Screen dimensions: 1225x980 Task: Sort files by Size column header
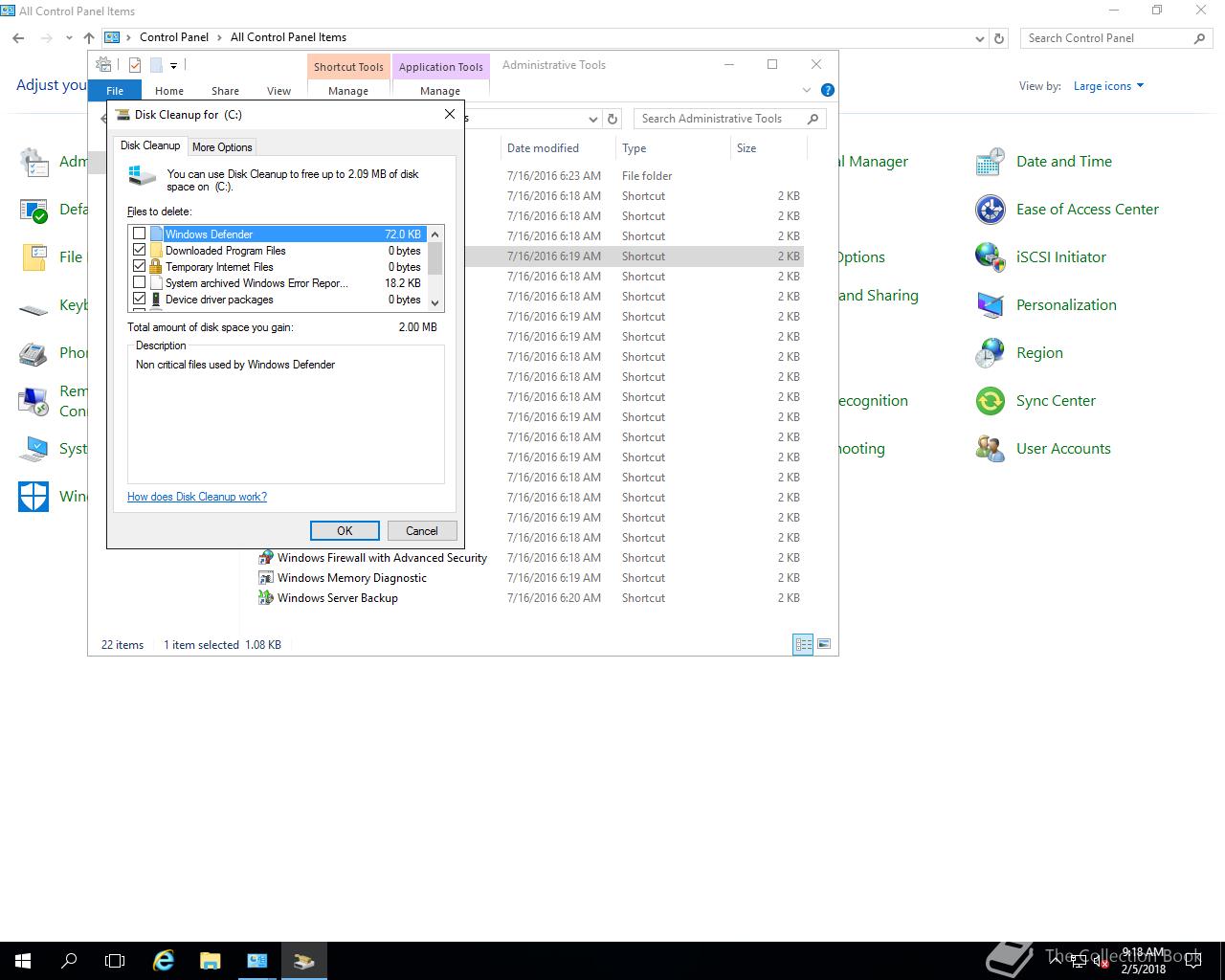[x=768, y=148]
